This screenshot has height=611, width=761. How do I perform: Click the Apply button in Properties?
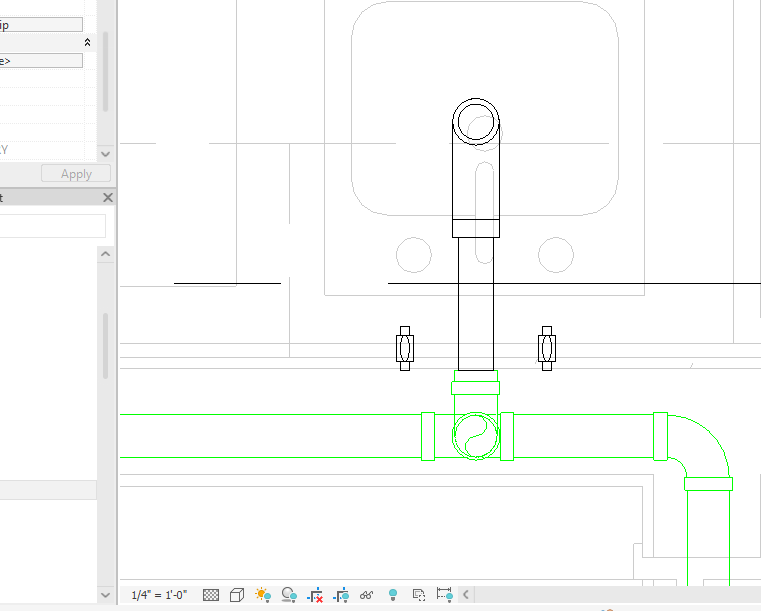tap(76, 174)
